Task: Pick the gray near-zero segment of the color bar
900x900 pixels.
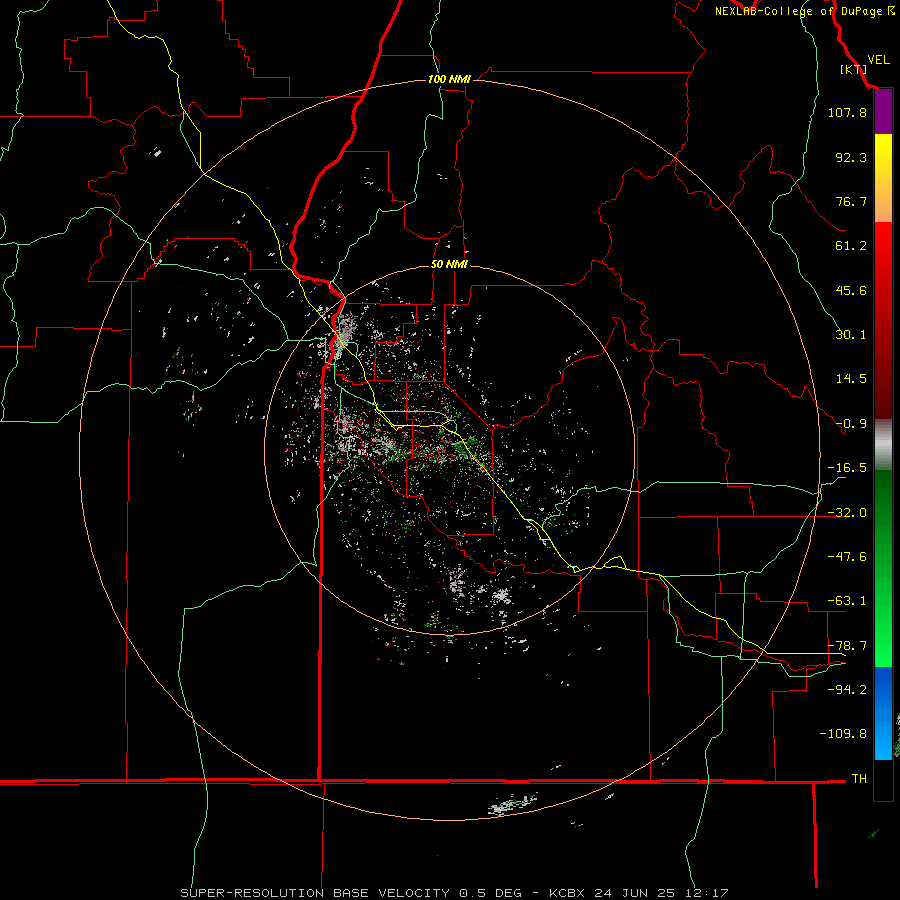Action: click(883, 445)
